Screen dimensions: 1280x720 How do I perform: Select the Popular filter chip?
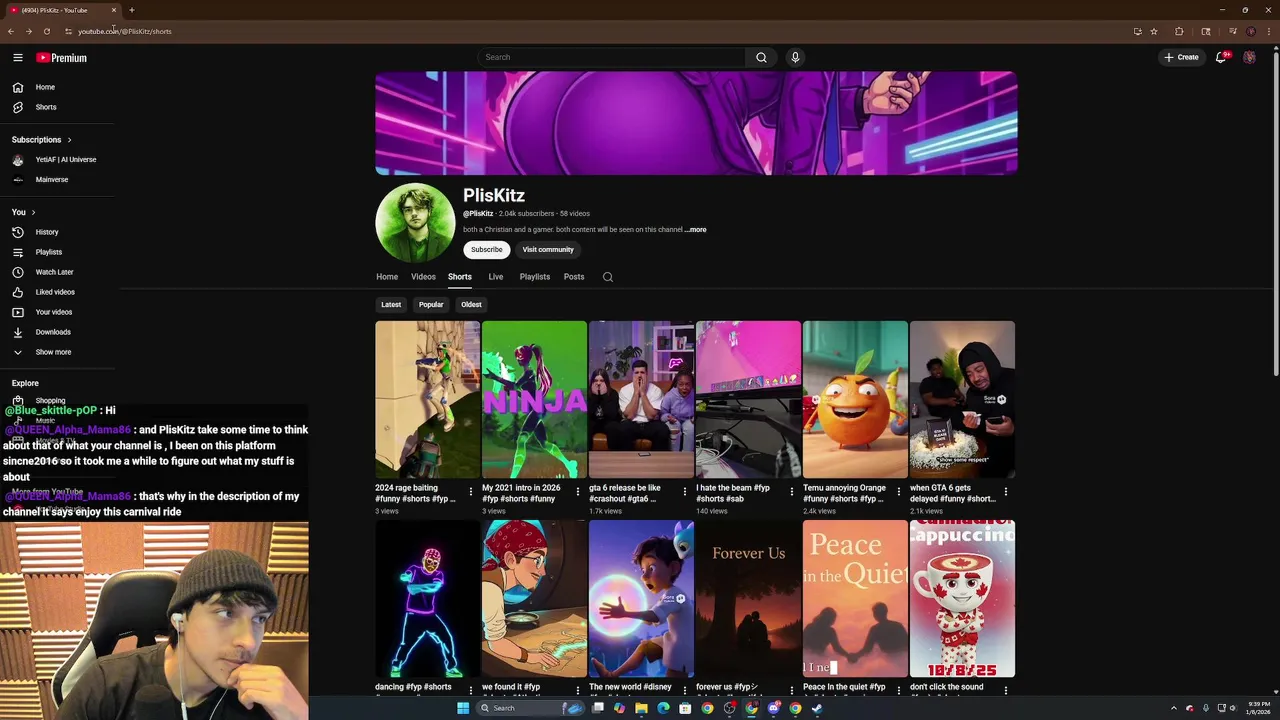click(x=431, y=305)
